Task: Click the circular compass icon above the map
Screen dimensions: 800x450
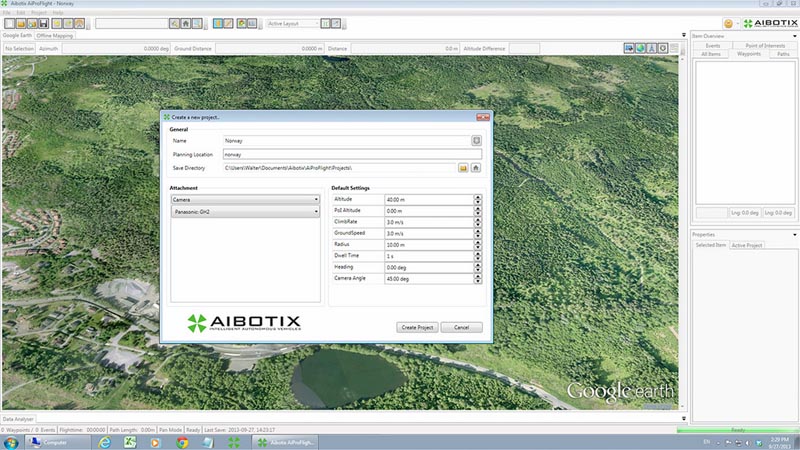Action: [663, 48]
